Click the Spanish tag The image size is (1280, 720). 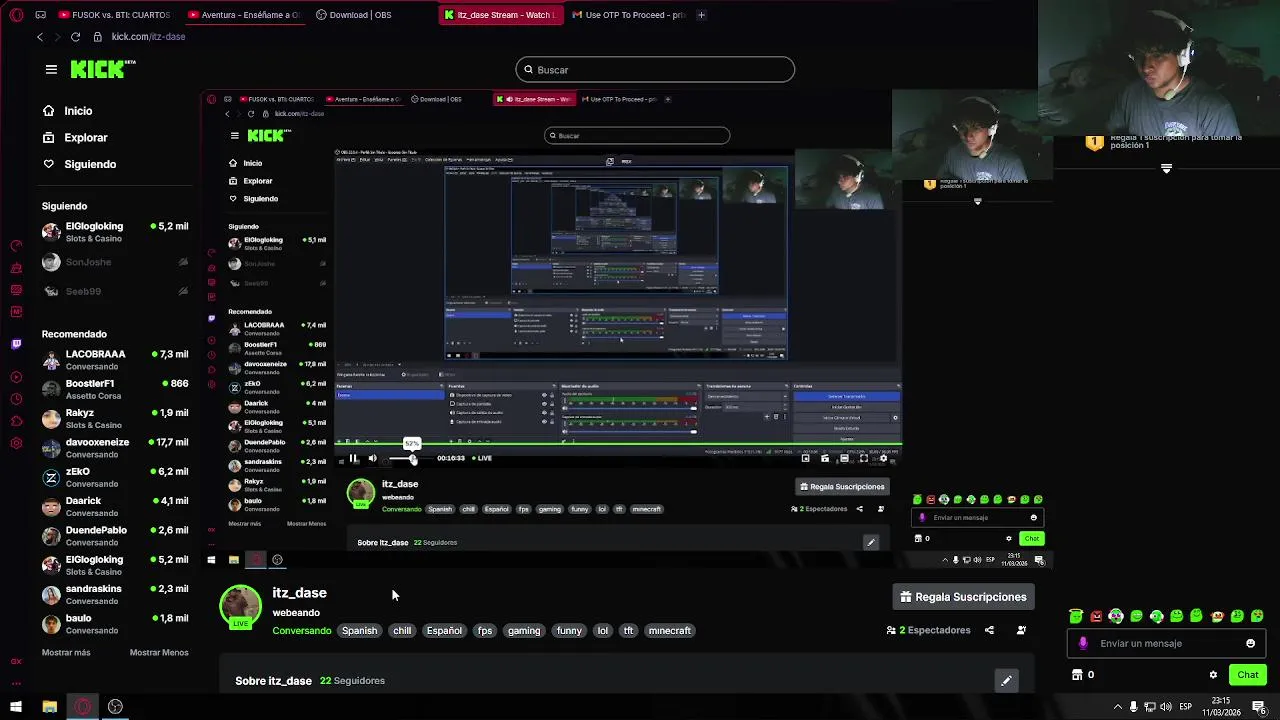(x=360, y=631)
